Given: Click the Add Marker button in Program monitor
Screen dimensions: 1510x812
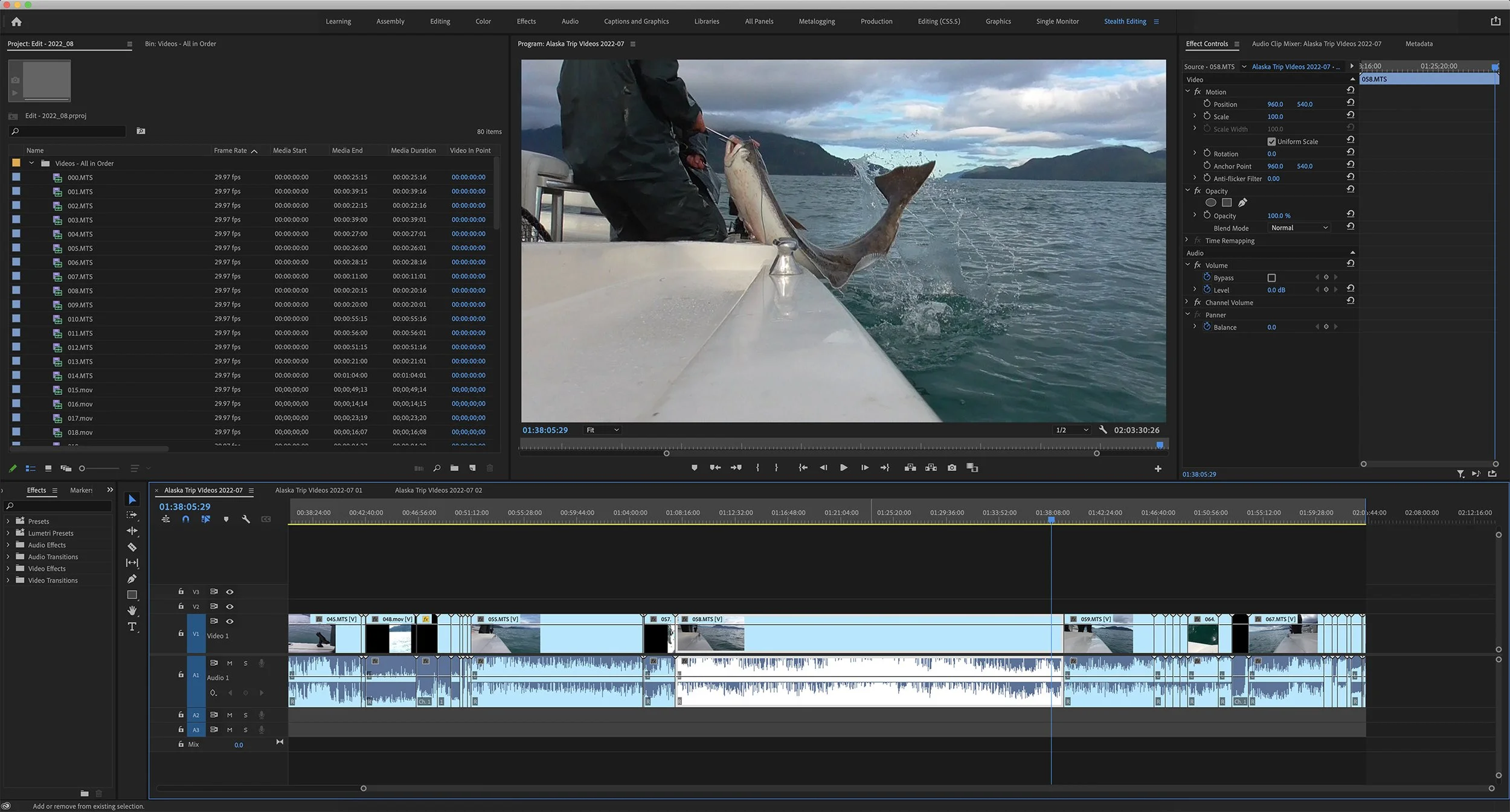Looking at the screenshot, I should (694, 468).
